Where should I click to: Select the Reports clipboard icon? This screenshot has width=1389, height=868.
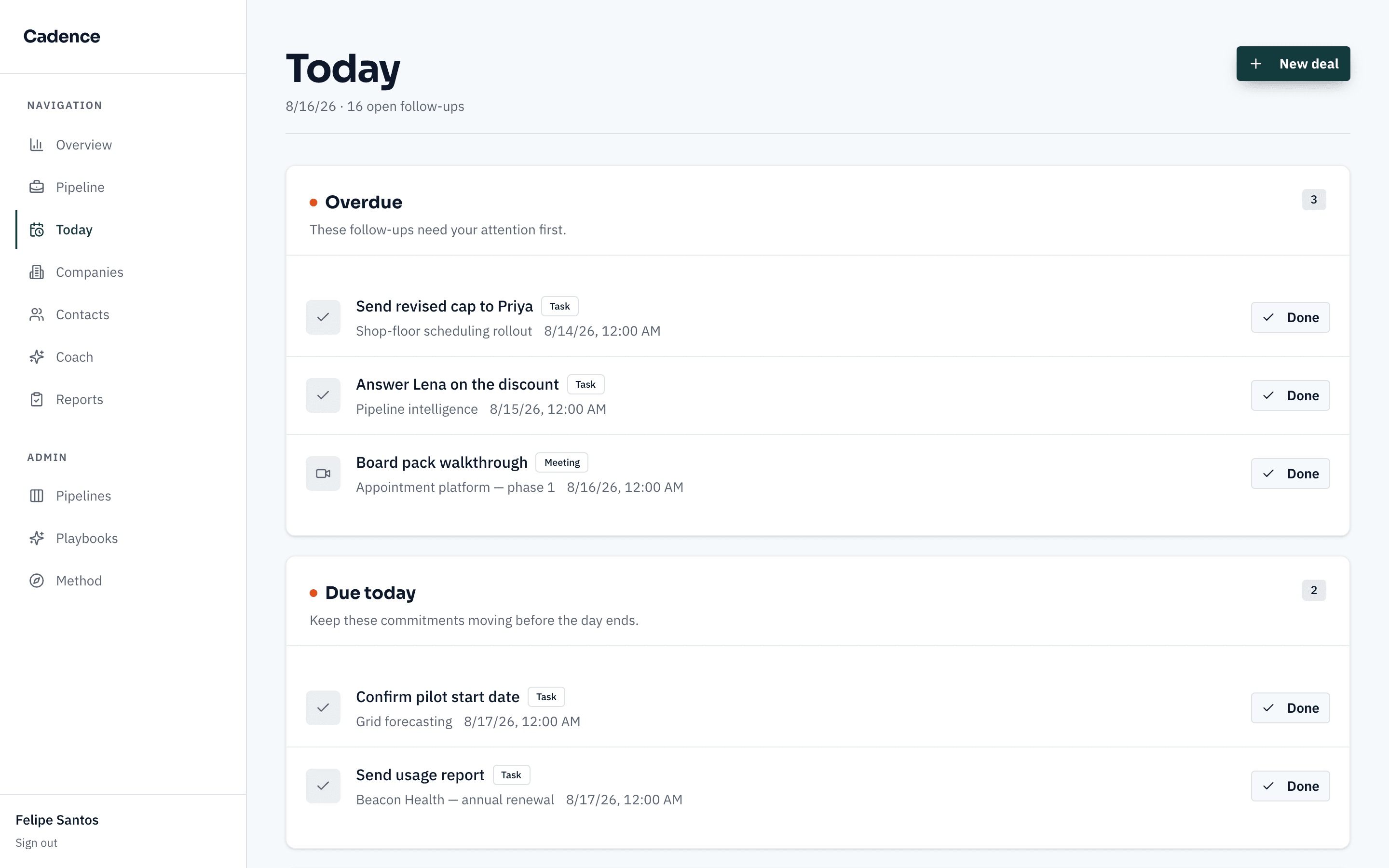37,400
